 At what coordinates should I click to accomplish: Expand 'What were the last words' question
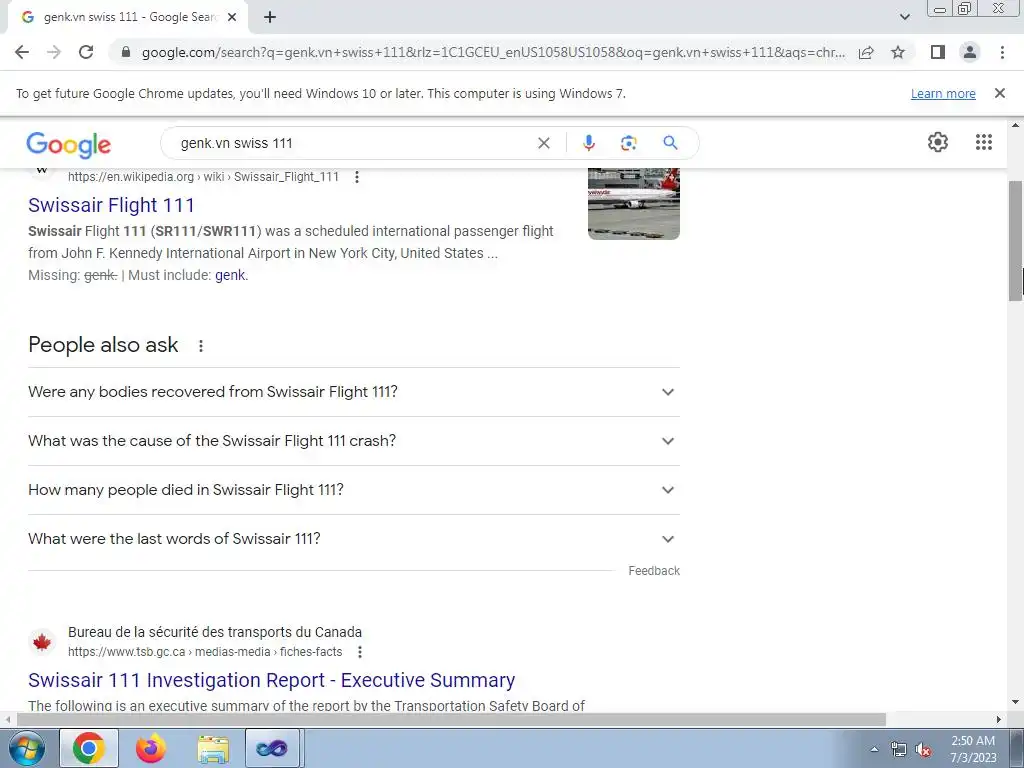[354, 539]
